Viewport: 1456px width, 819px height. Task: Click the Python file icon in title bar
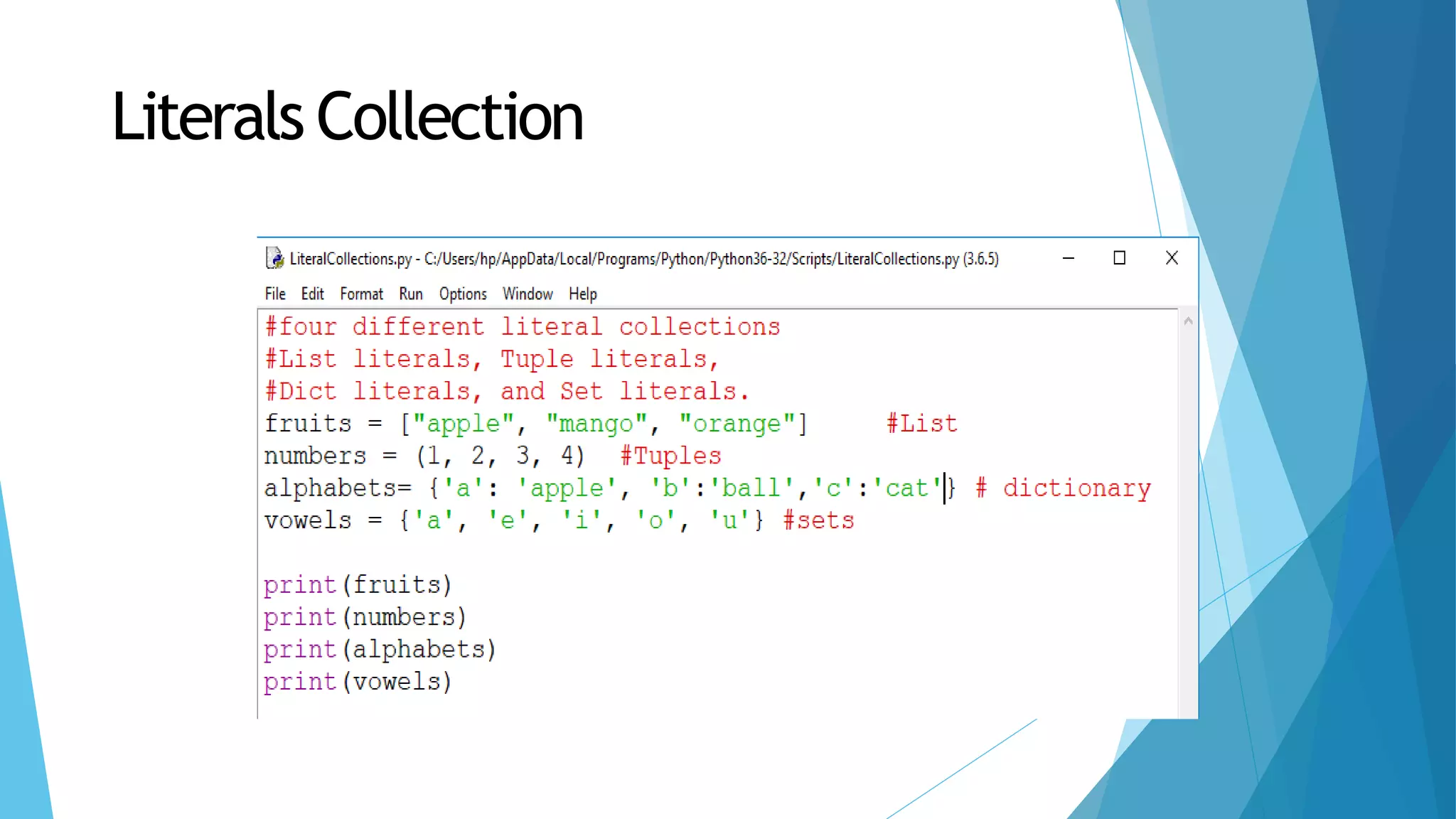[x=274, y=258]
